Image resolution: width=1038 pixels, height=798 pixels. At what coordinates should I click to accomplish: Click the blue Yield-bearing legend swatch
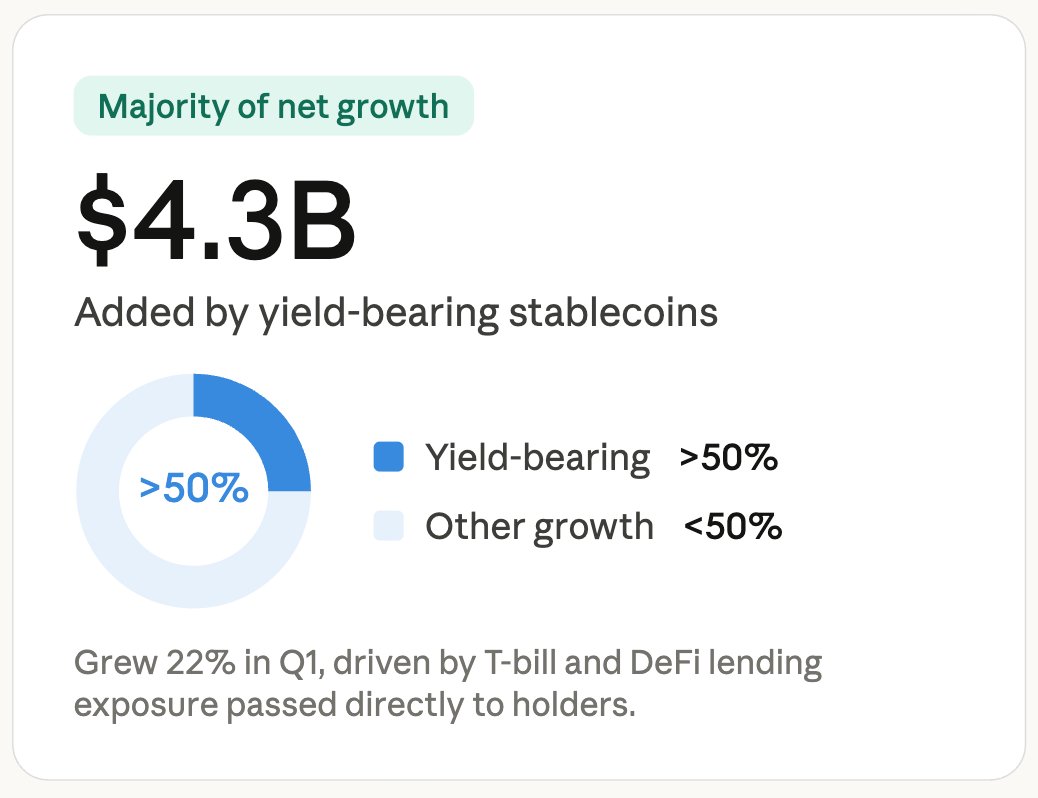click(x=388, y=457)
